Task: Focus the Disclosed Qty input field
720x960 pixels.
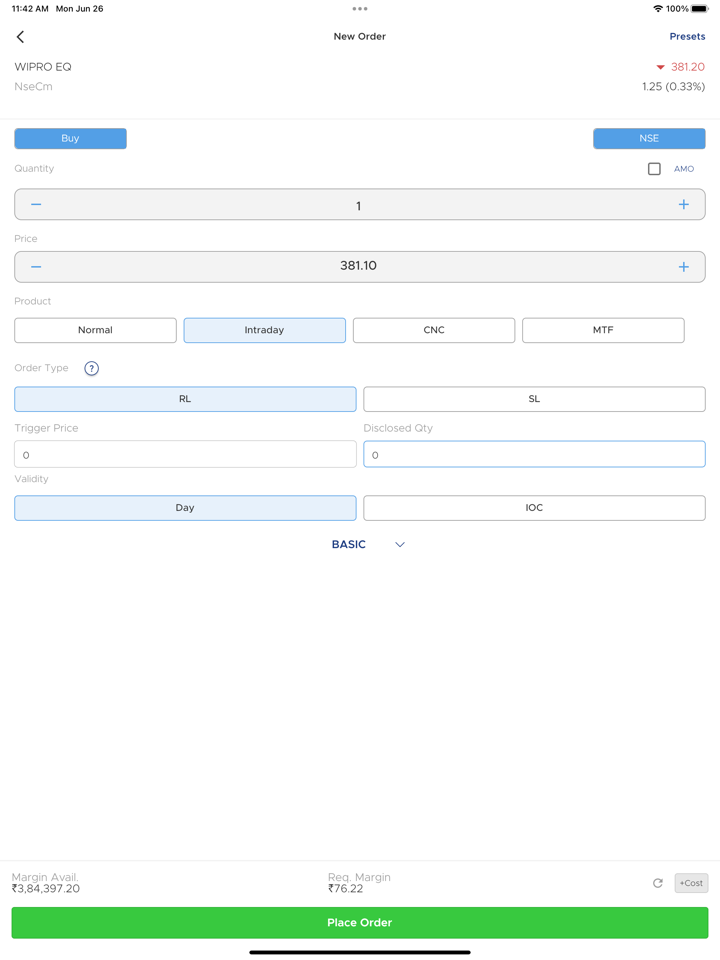Action: coord(534,455)
